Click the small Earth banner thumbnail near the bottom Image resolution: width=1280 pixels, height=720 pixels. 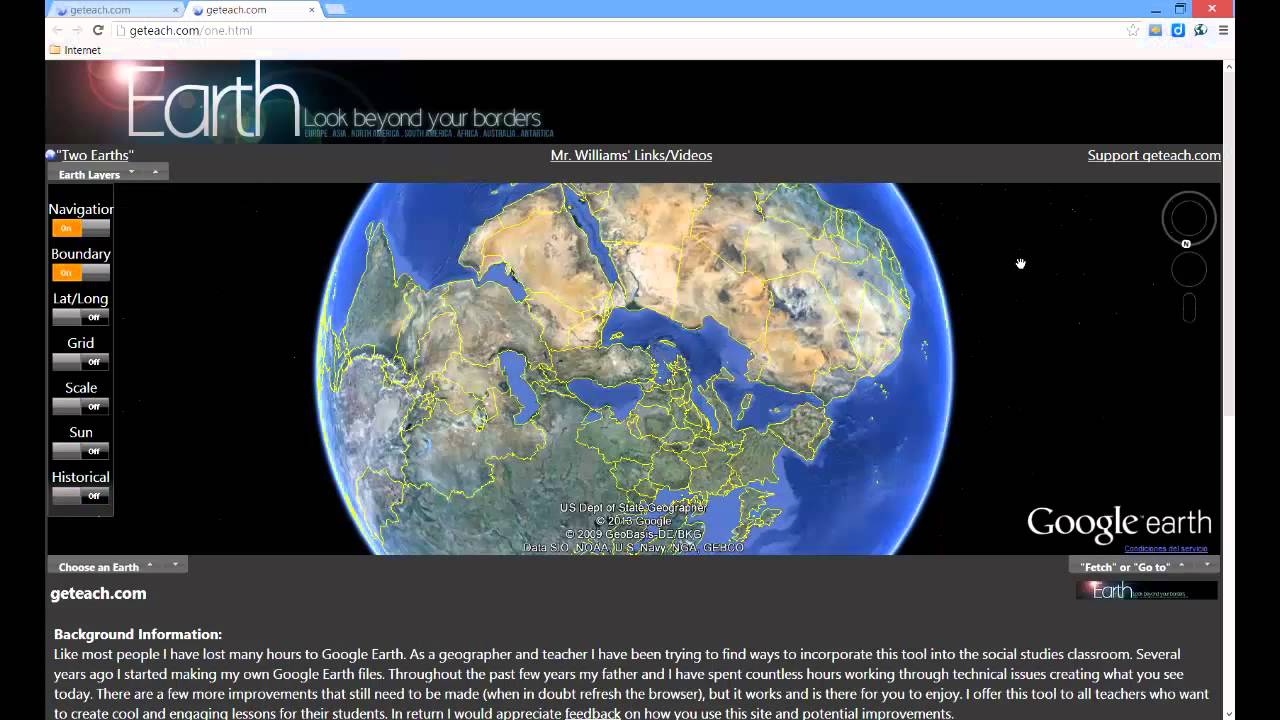(x=1146, y=590)
